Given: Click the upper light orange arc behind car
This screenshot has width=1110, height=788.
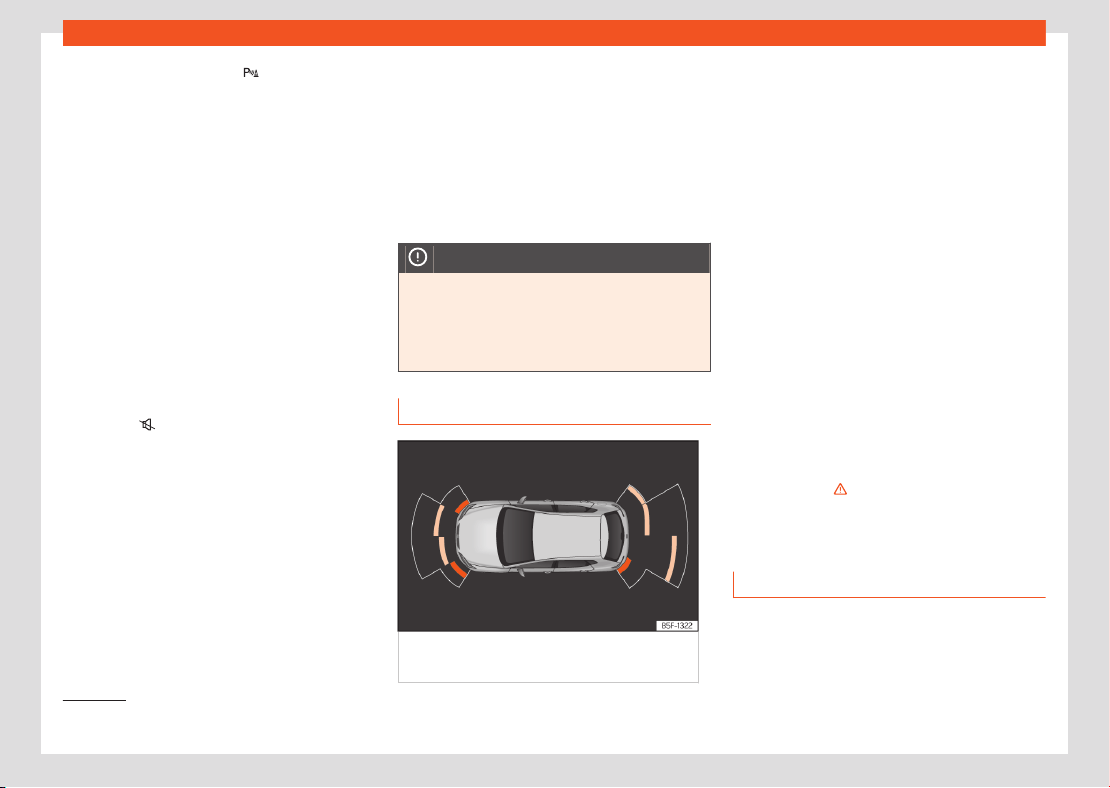Looking at the screenshot, I should [639, 508].
